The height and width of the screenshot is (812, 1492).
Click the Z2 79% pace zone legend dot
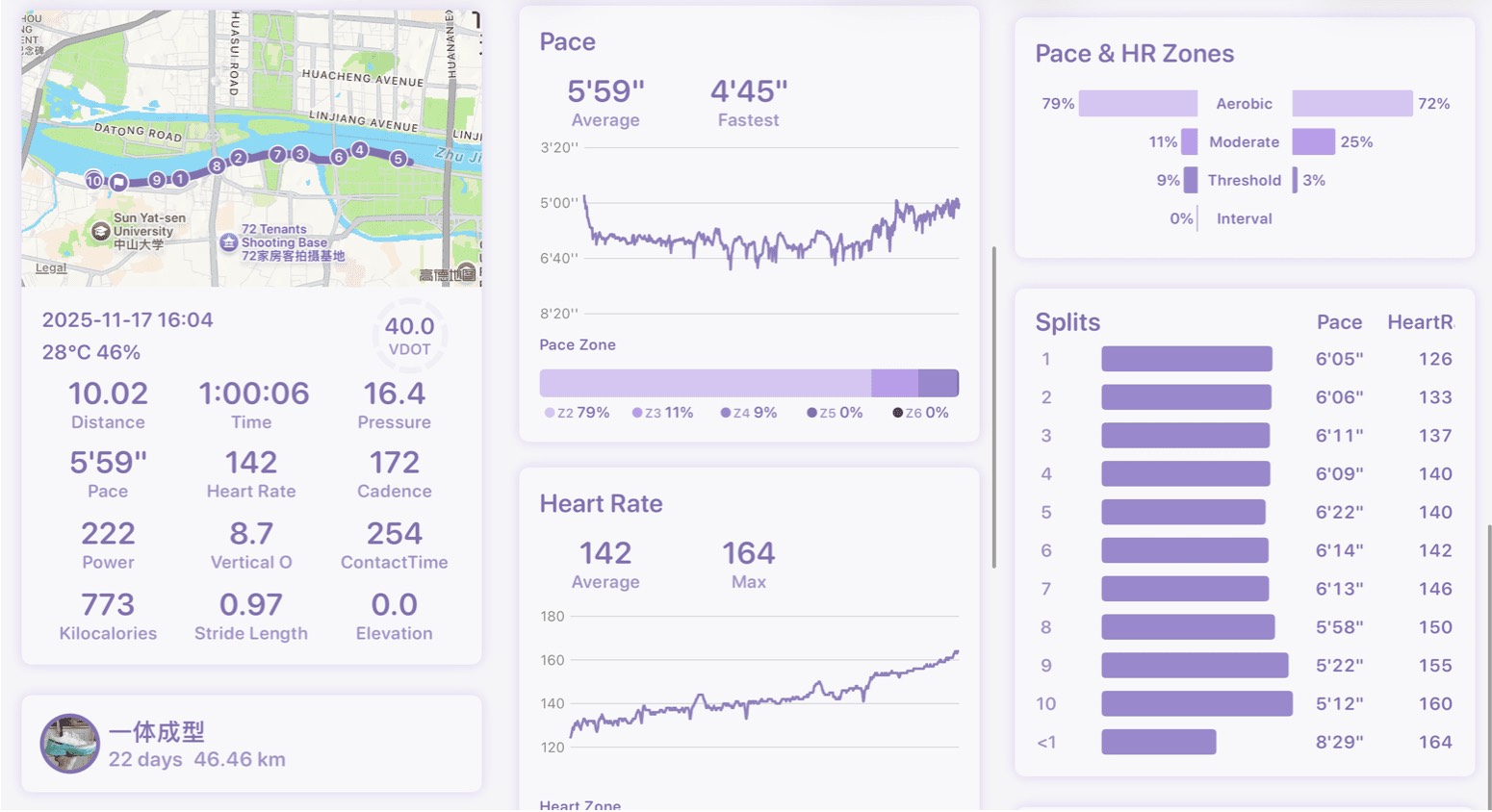click(550, 413)
